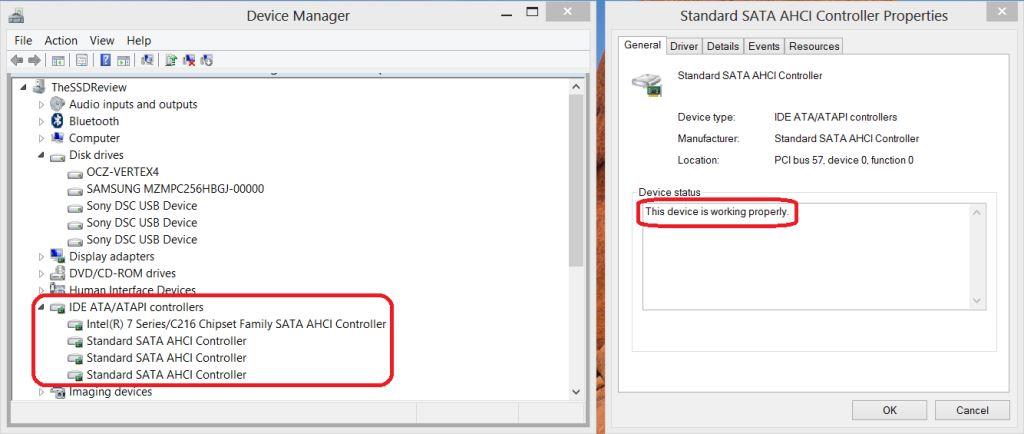Open the Action menu

[61, 40]
